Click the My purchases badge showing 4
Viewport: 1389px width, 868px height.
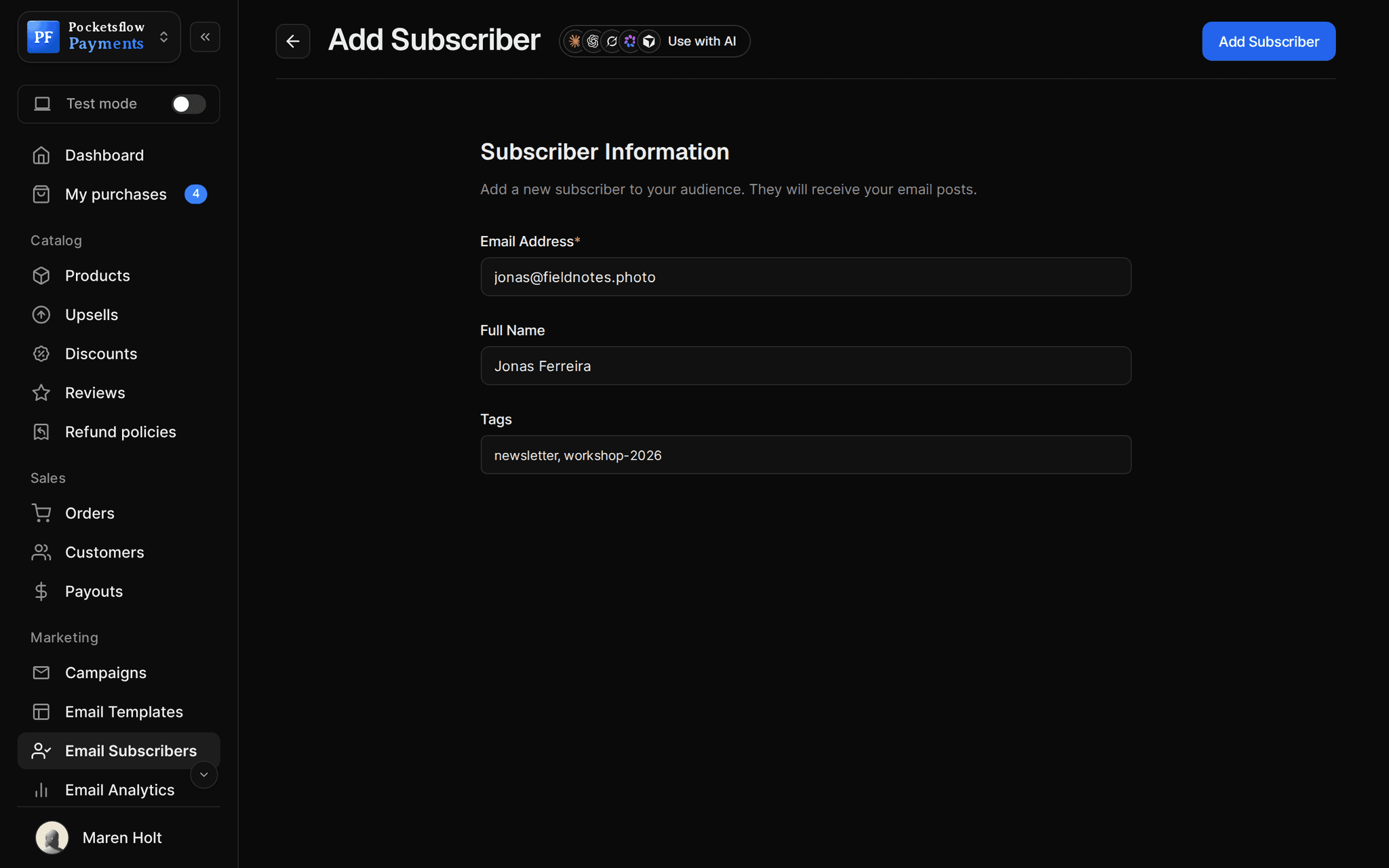click(x=196, y=194)
